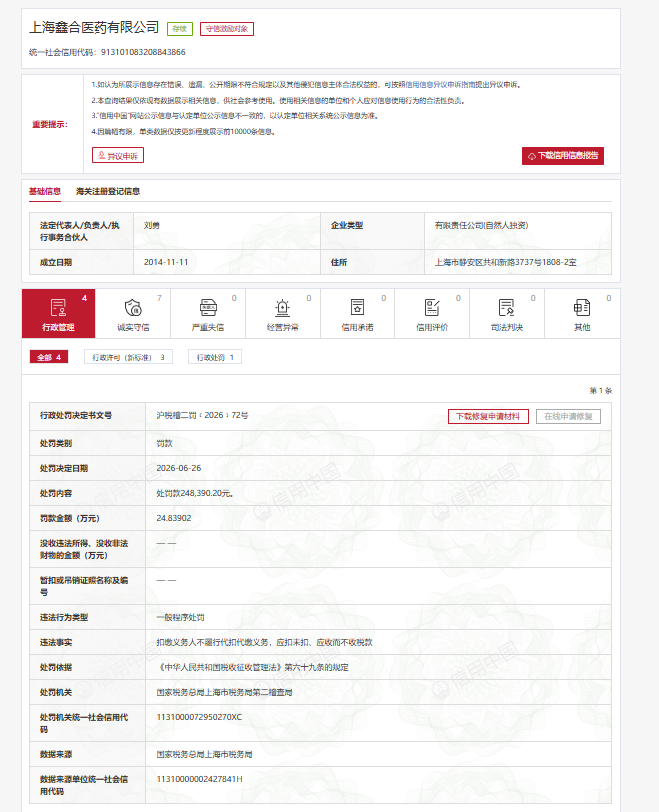Click the 重要提示 label

click(50, 124)
